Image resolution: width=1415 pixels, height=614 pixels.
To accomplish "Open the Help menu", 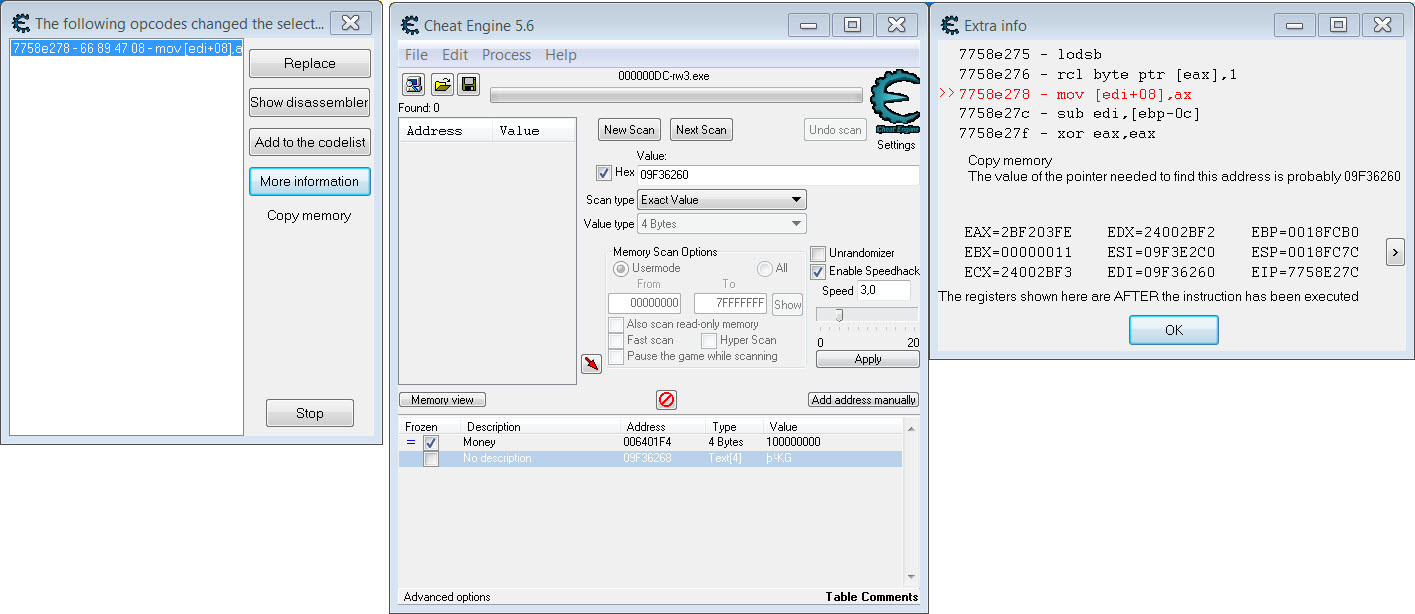I will [561, 55].
